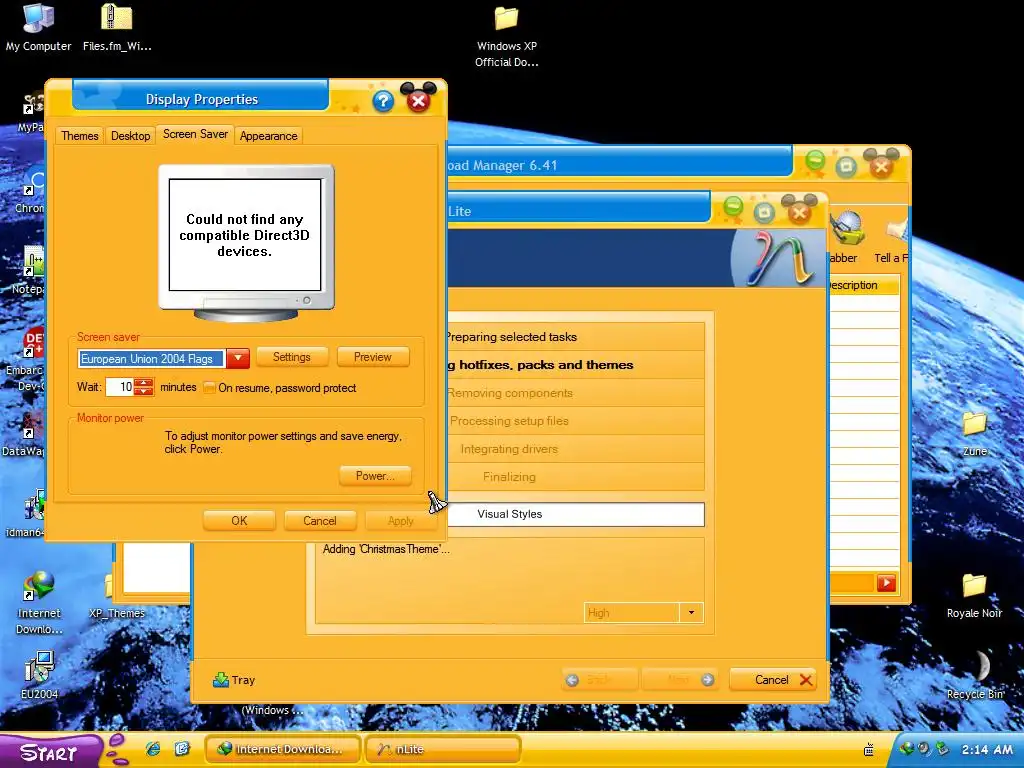Viewport: 1024px width, 768px height.
Task: Click the nLite Tray icon button
Action: (234, 680)
